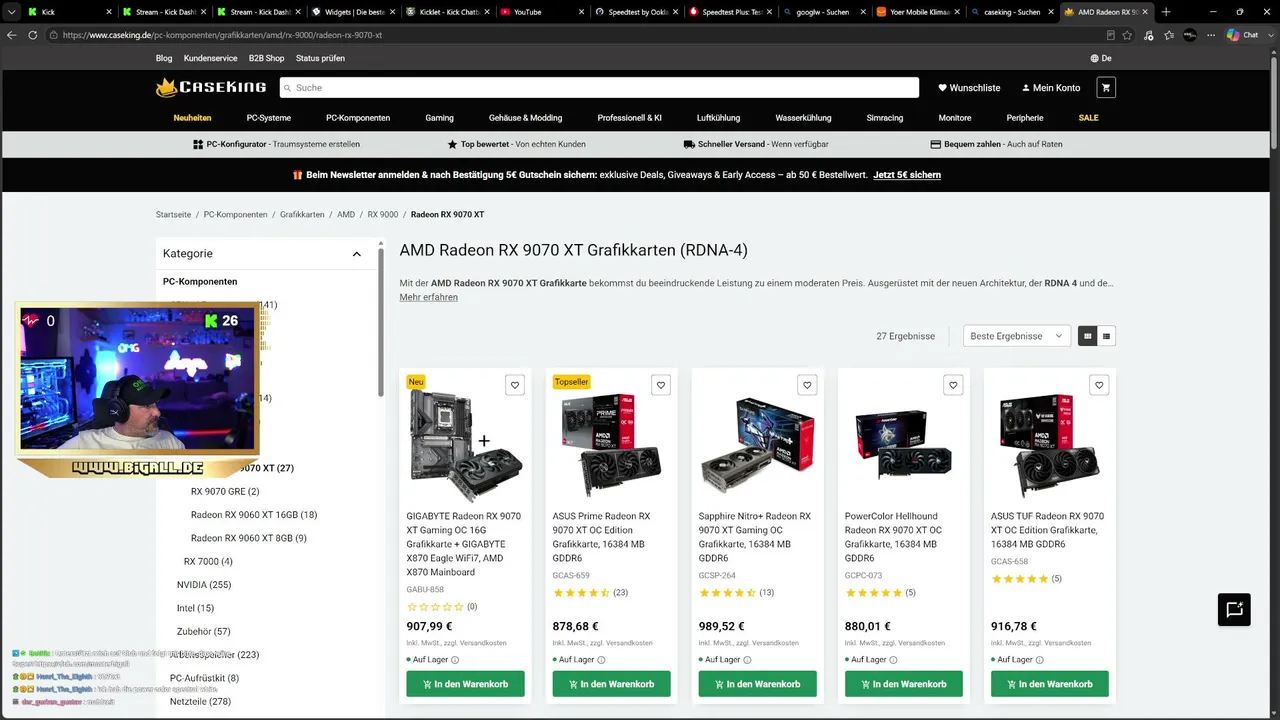The height and width of the screenshot is (720, 1280).
Task: Go to RX 9000 breadcrumb
Action: click(x=383, y=215)
